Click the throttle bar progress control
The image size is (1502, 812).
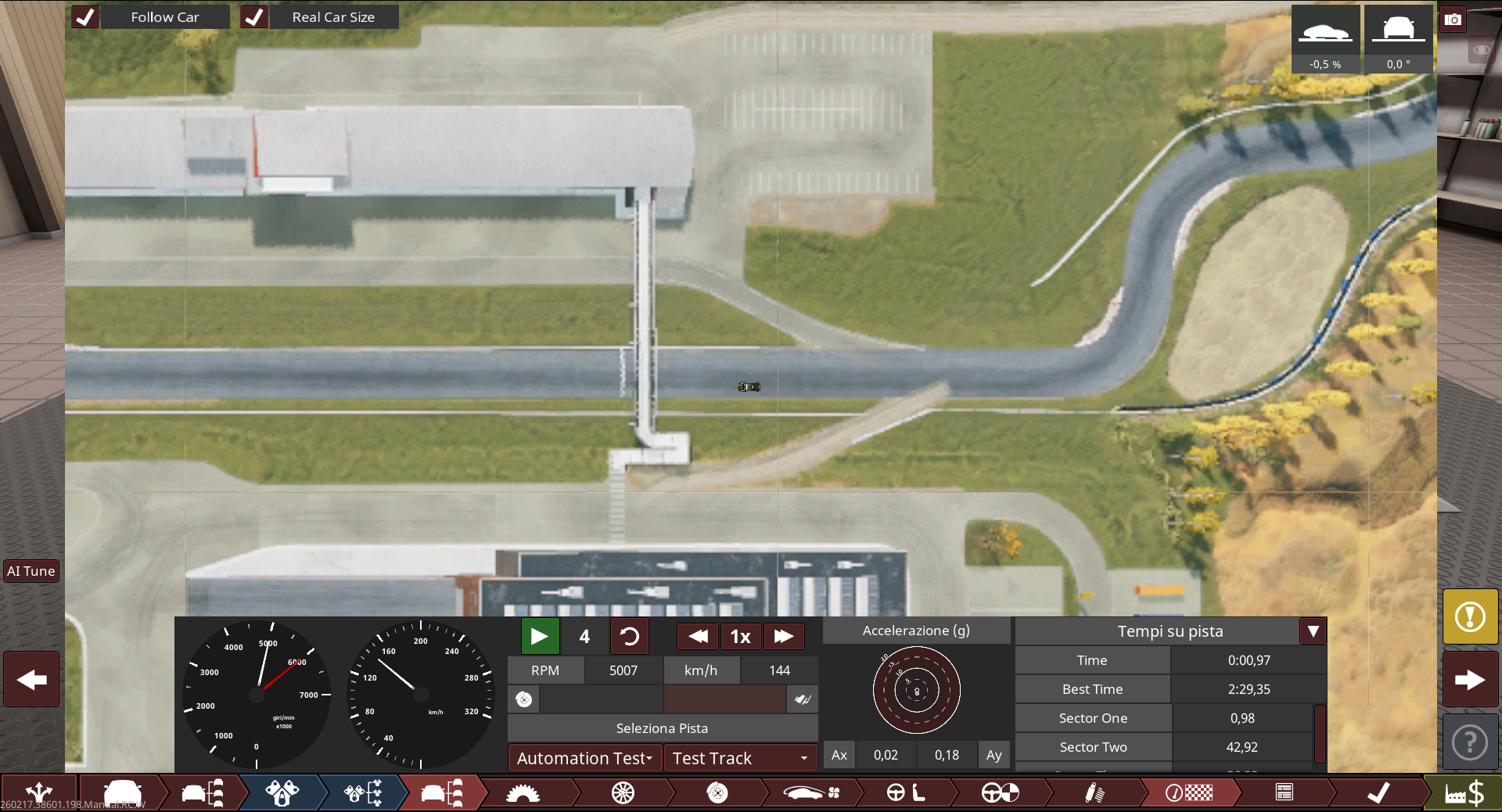[x=600, y=699]
